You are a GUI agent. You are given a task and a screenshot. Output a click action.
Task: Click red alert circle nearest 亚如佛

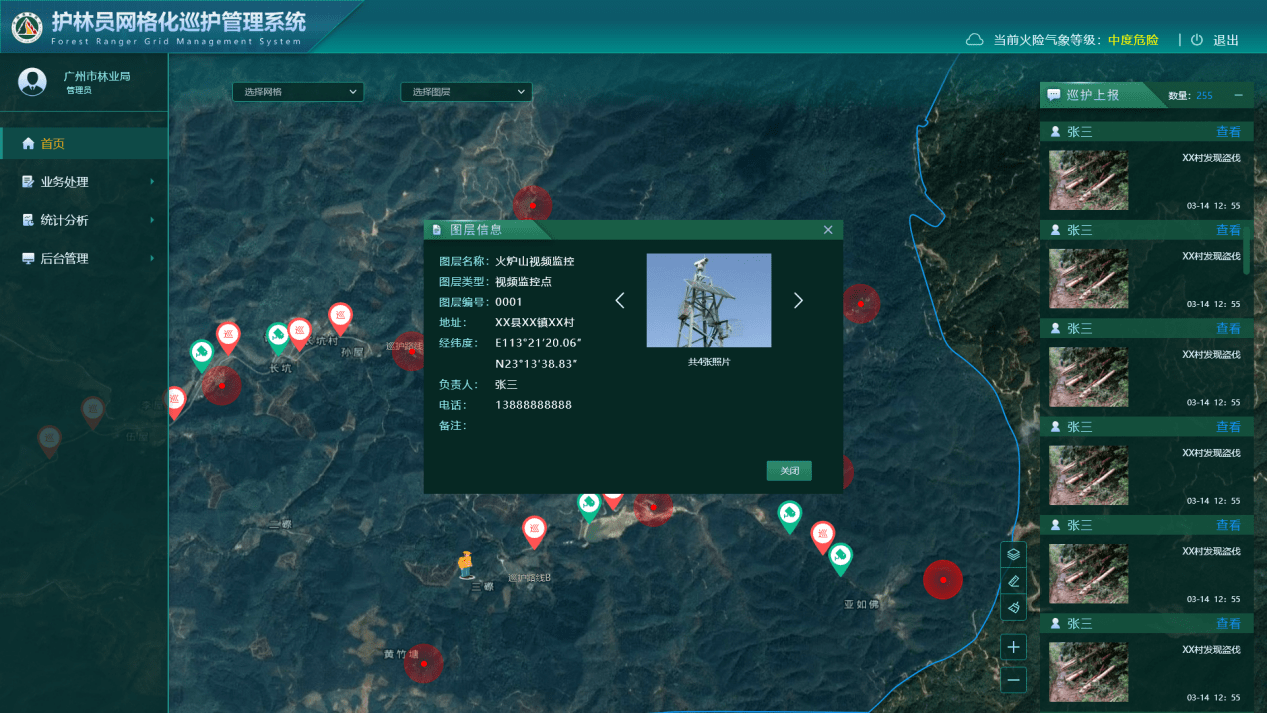point(942,580)
